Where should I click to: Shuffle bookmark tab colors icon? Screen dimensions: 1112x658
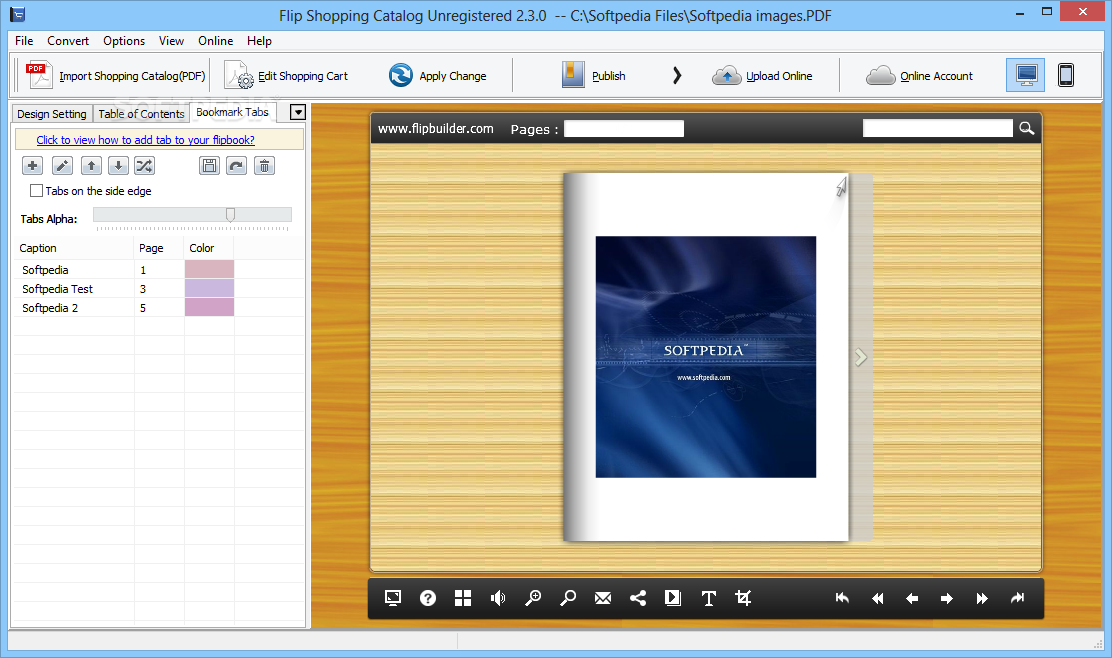click(144, 166)
